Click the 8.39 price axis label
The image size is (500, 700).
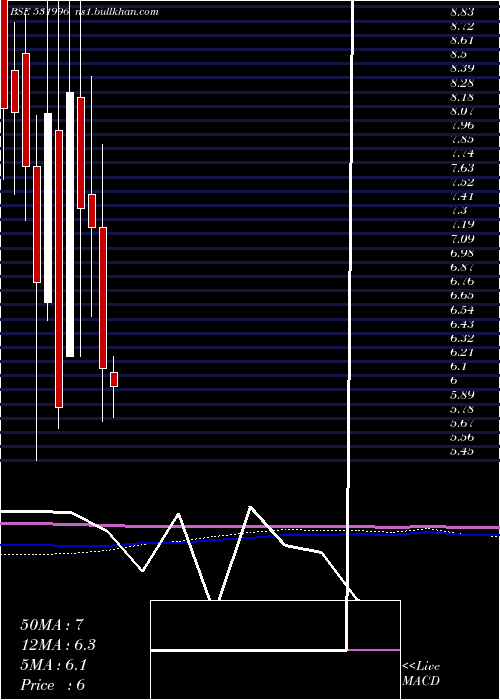462,69
